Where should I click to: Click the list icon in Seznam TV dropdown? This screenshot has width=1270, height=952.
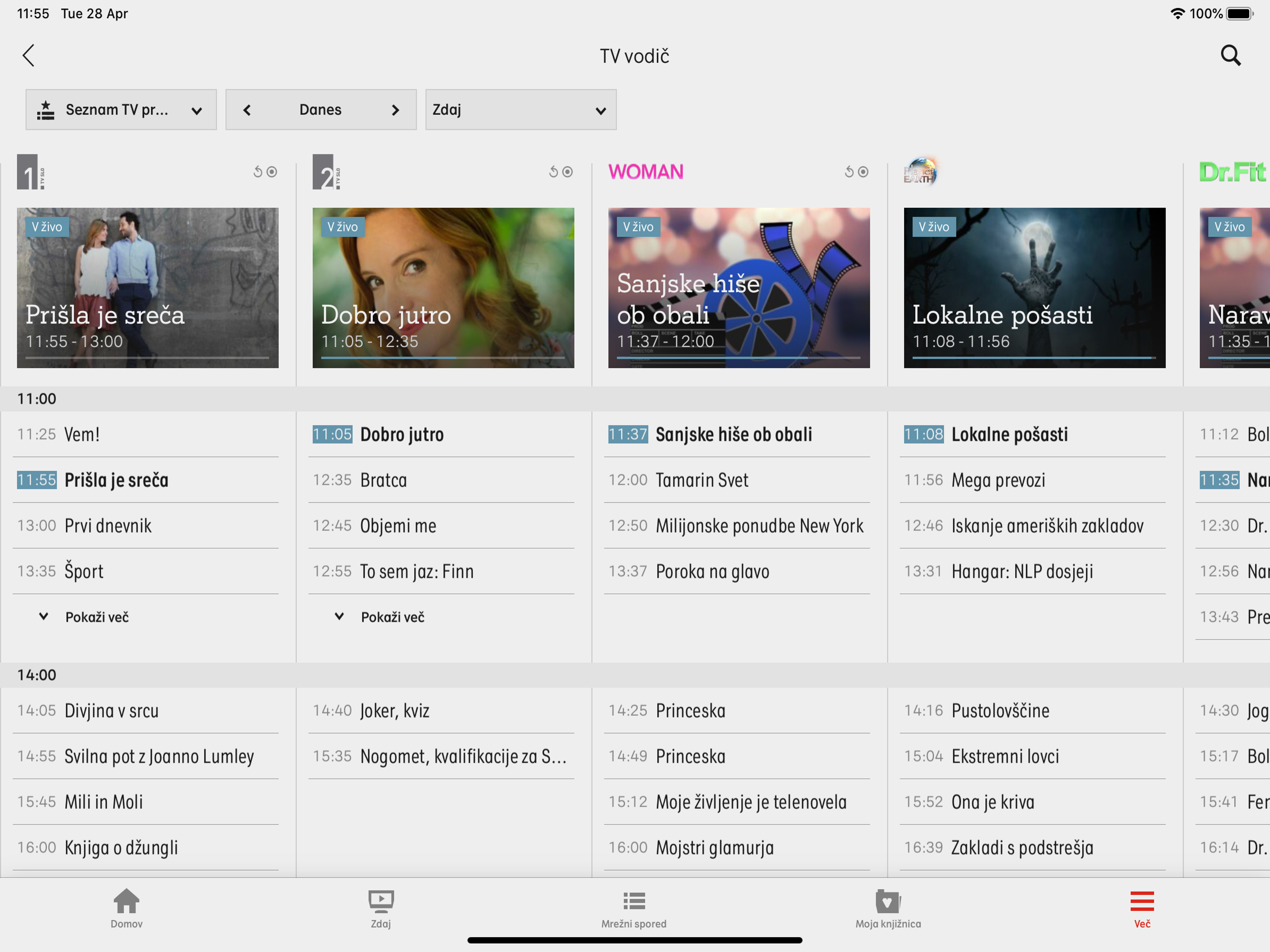[x=46, y=110]
